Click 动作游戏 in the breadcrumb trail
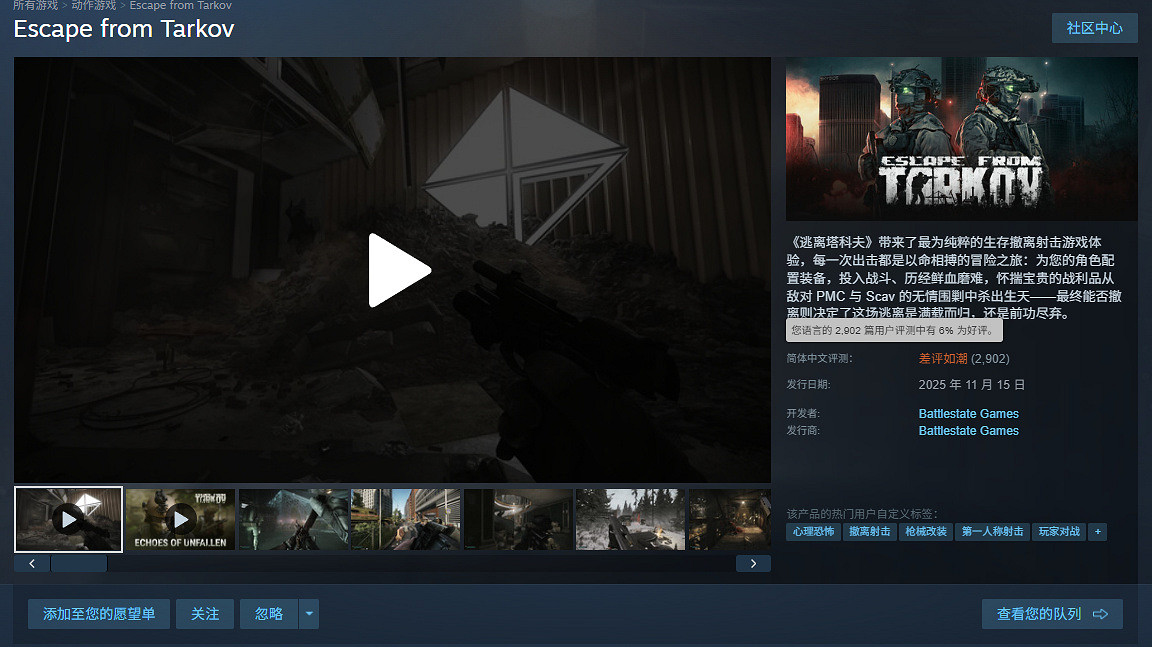1152x647 pixels. tap(91, 5)
